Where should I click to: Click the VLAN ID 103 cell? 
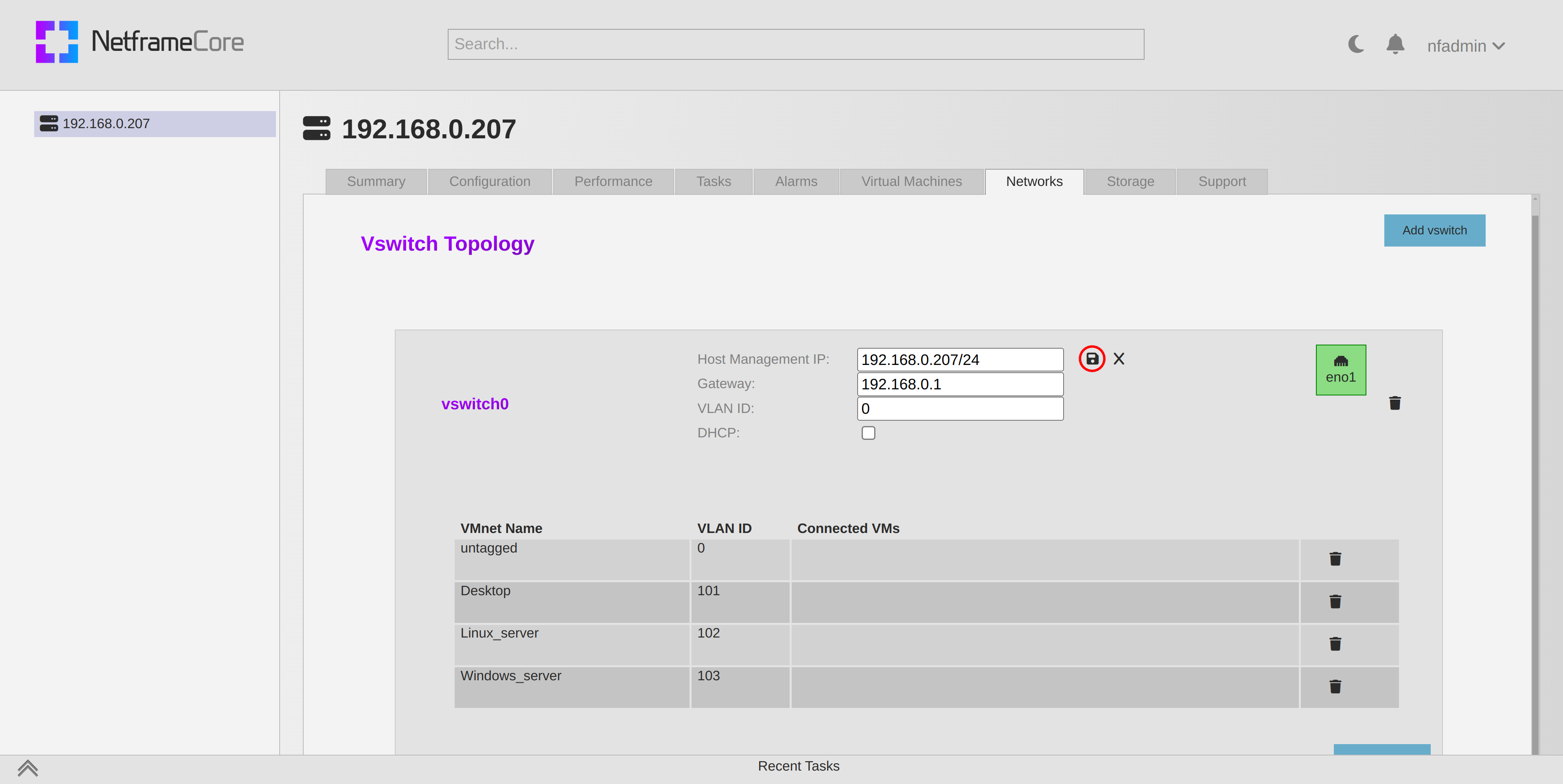tap(740, 687)
